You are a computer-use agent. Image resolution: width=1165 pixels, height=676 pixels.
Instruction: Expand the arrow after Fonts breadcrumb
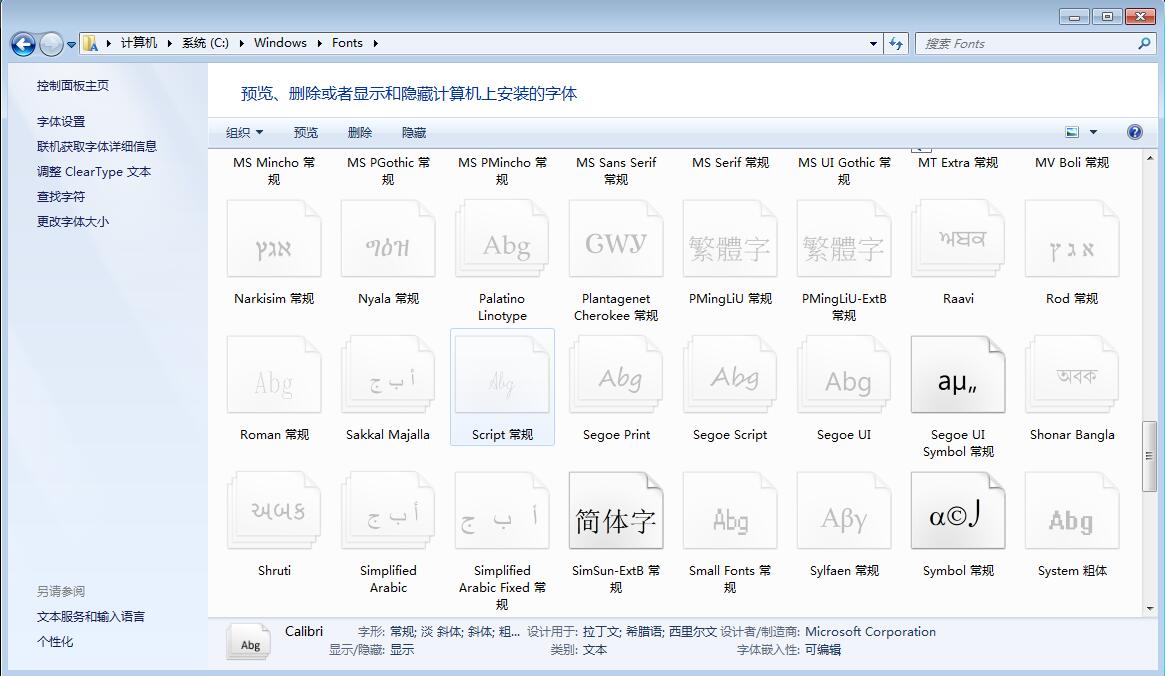[x=375, y=43]
